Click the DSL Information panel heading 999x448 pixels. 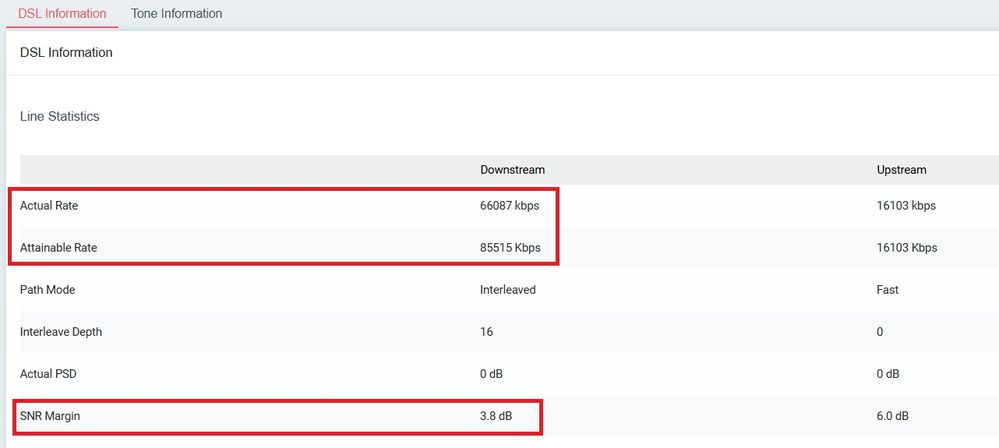(66, 52)
